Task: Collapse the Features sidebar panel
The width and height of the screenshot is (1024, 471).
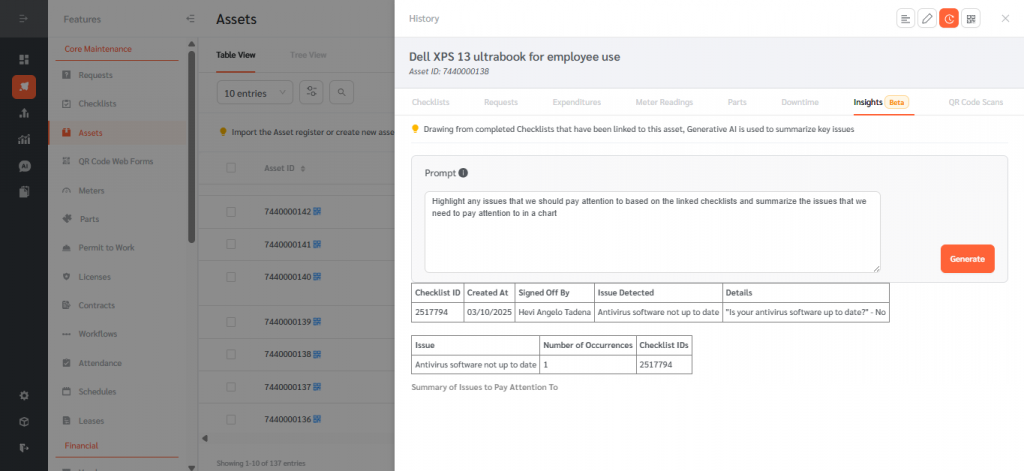Action: click(x=191, y=19)
